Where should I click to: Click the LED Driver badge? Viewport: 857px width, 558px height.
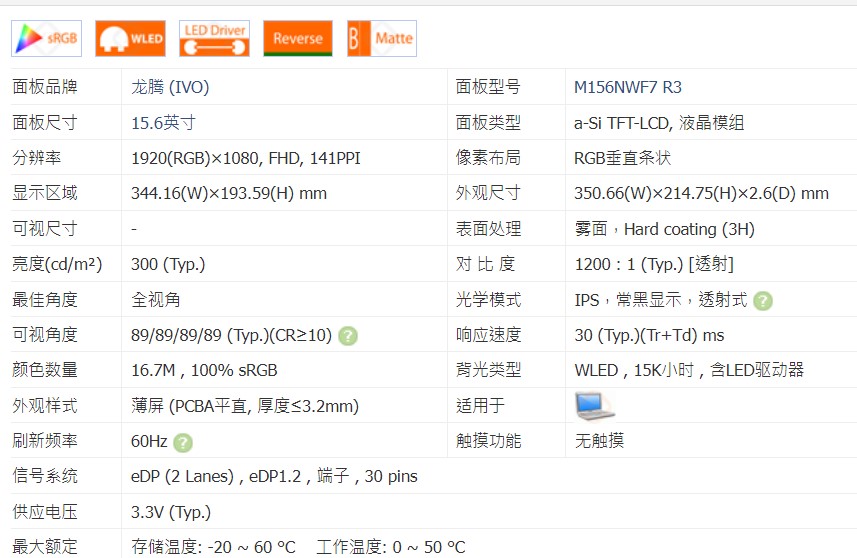click(x=214, y=38)
